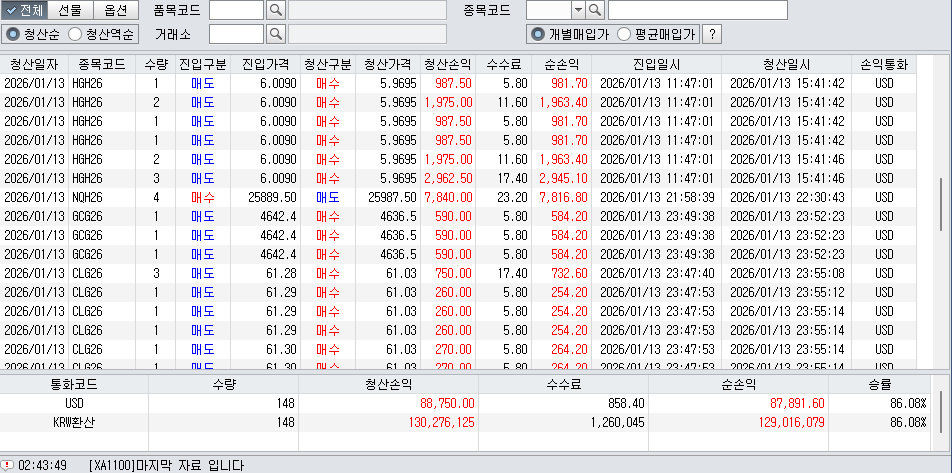952x473 pixels.
Task: Select the 옵션 filter button
Action: coord(117,10)
